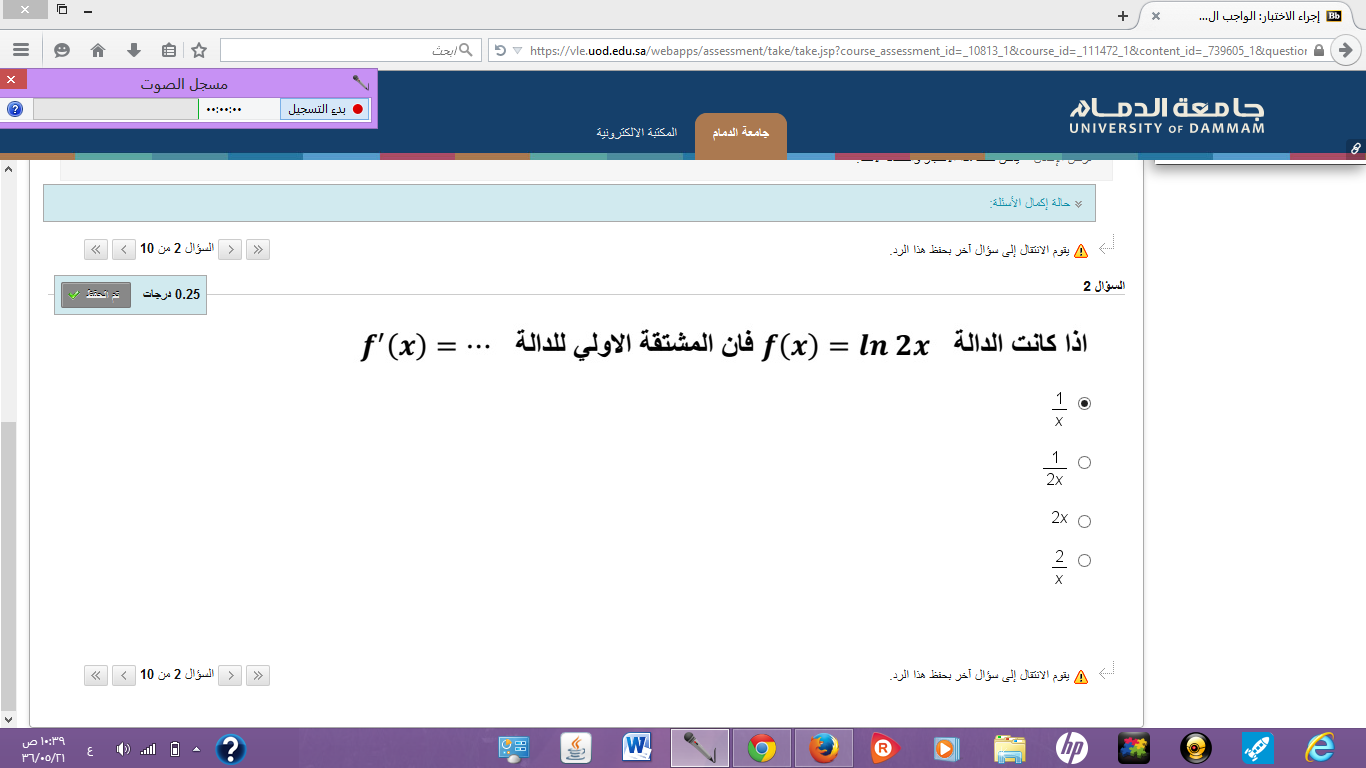Viewport: 1366px width, 768px height.
Task: Go to the browser home page
Action: click(x=98, y=50)
